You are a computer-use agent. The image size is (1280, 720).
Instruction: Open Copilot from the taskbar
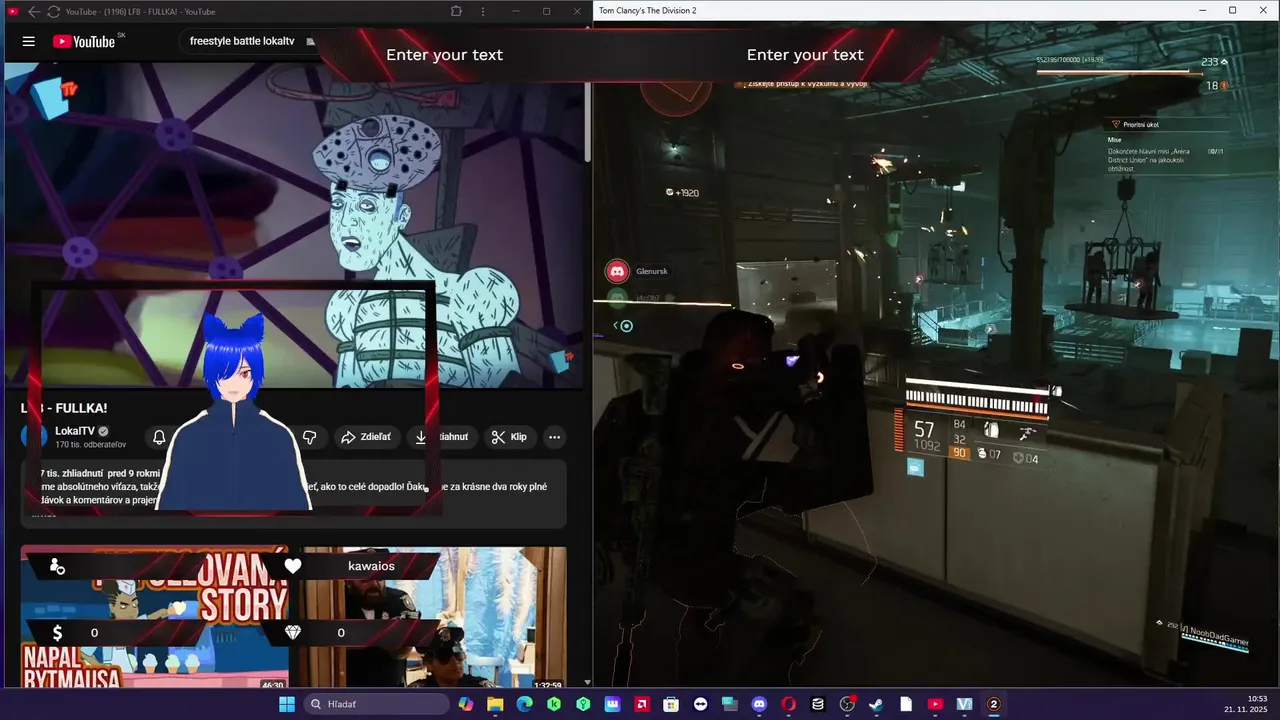(x=466, y=704)
